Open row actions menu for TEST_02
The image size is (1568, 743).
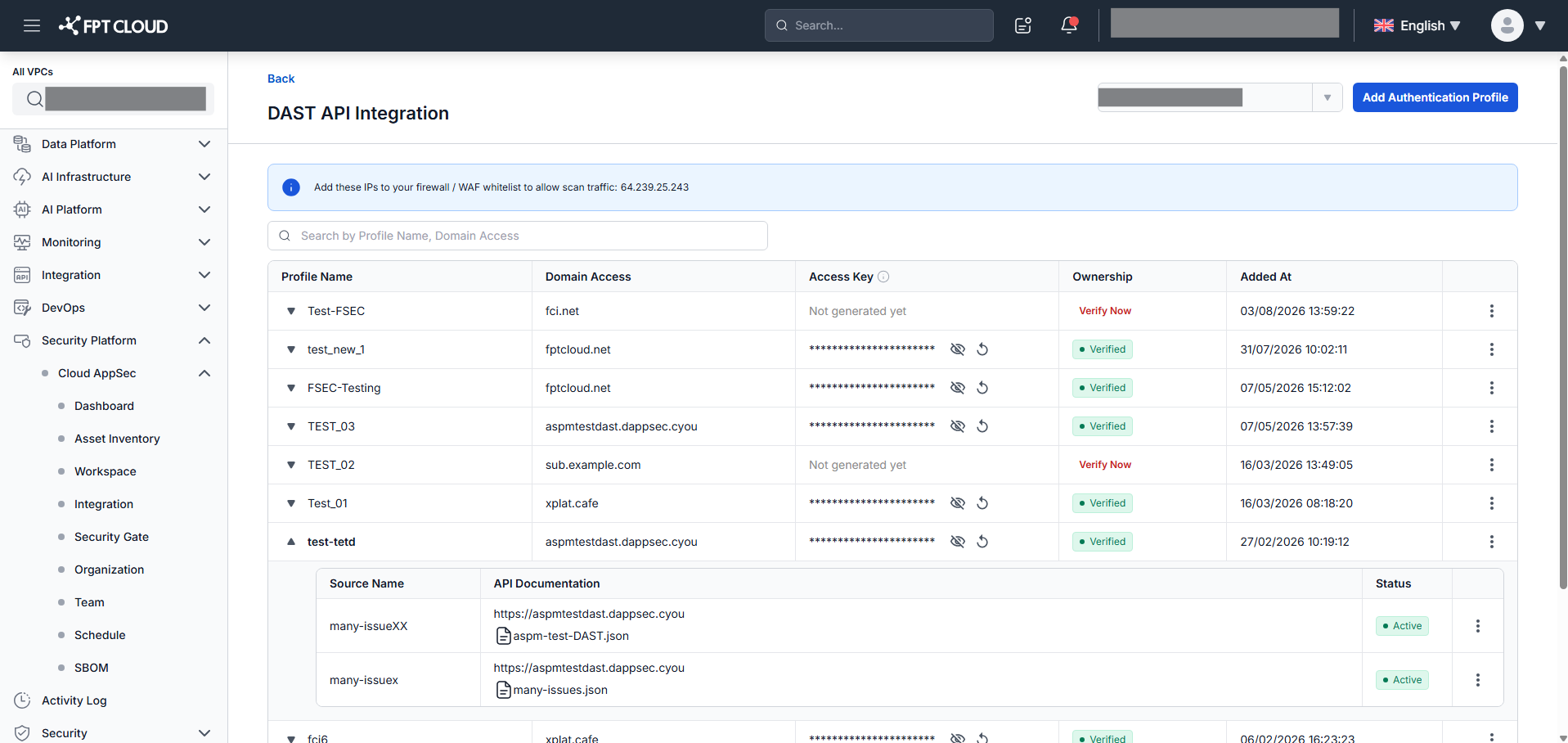click(x=1492, y=465)
